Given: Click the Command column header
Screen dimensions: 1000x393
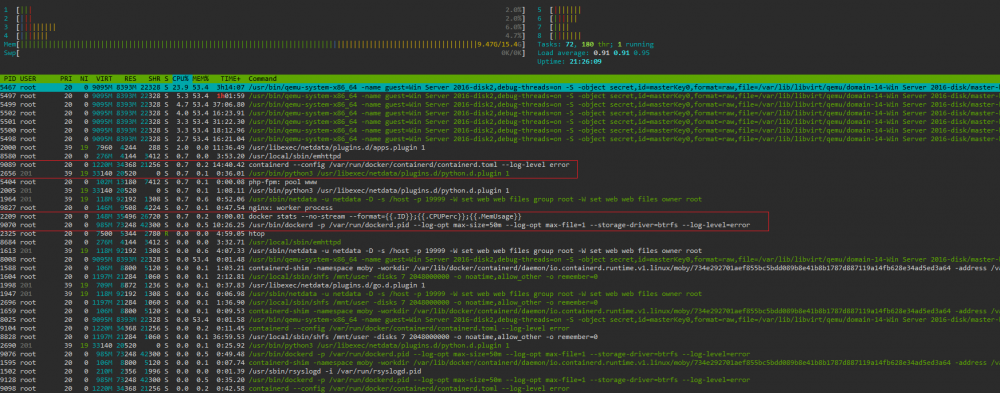Looking at the screenshot, I should coord(263,78).
